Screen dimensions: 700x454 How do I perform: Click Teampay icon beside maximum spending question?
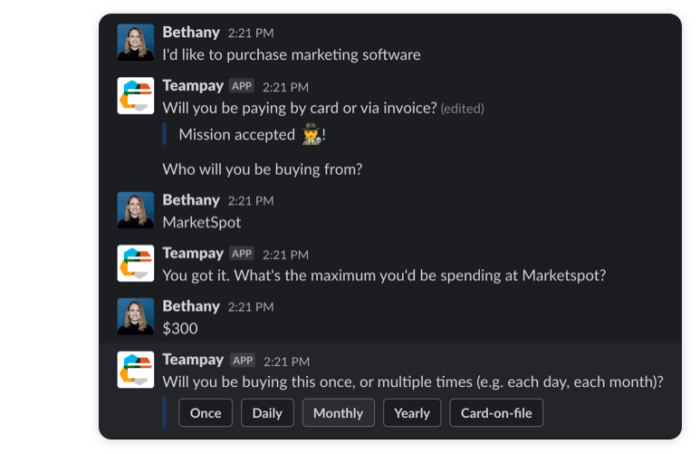[135, 263]
